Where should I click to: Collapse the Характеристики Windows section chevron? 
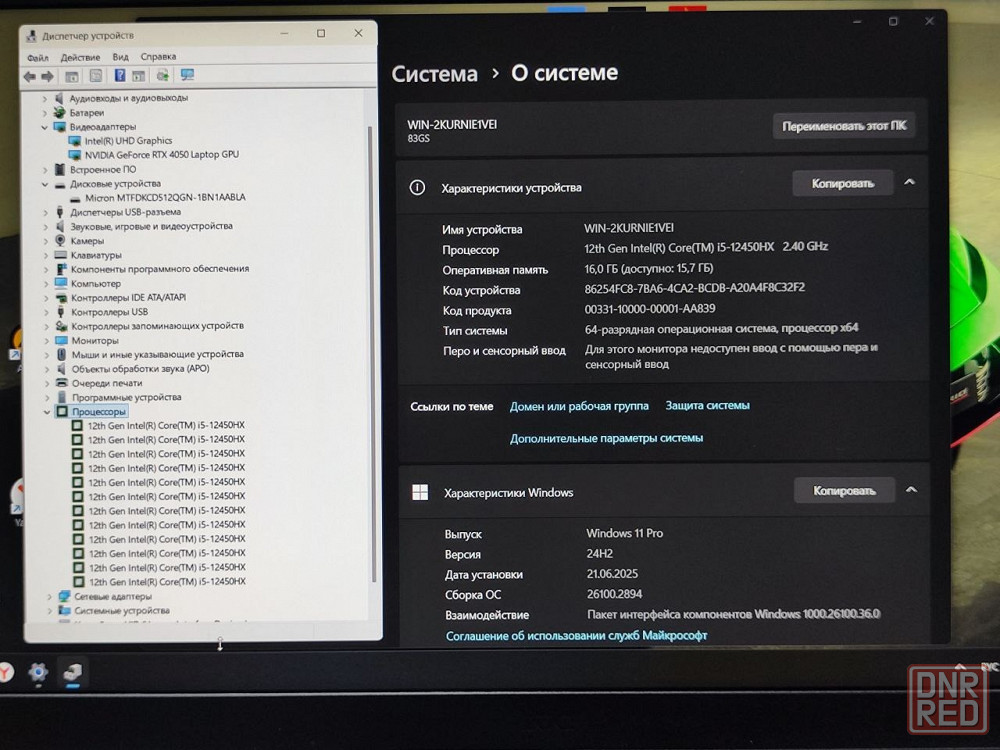click(911, 490)
